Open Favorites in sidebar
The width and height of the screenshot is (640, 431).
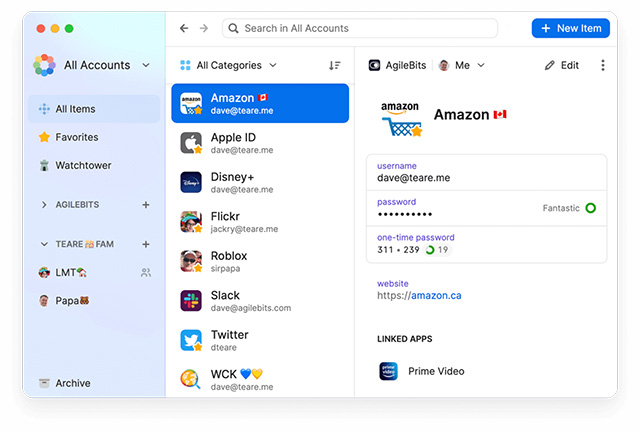coord(94,137)
